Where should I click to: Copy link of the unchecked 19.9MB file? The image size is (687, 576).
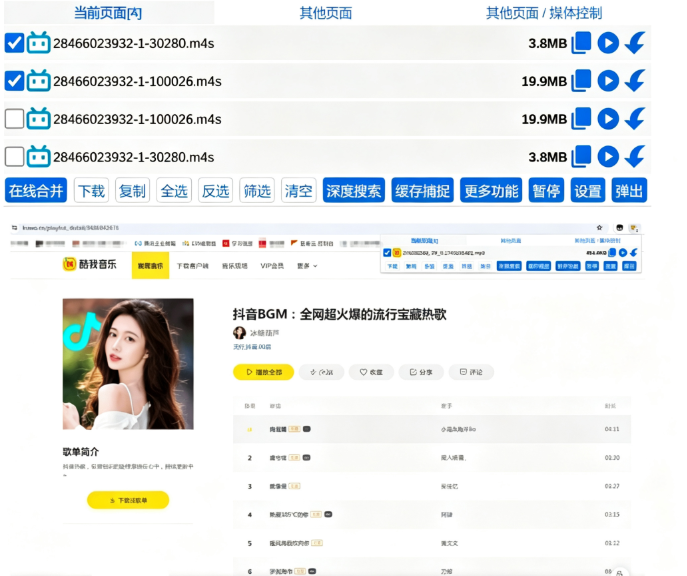(581, 119)
